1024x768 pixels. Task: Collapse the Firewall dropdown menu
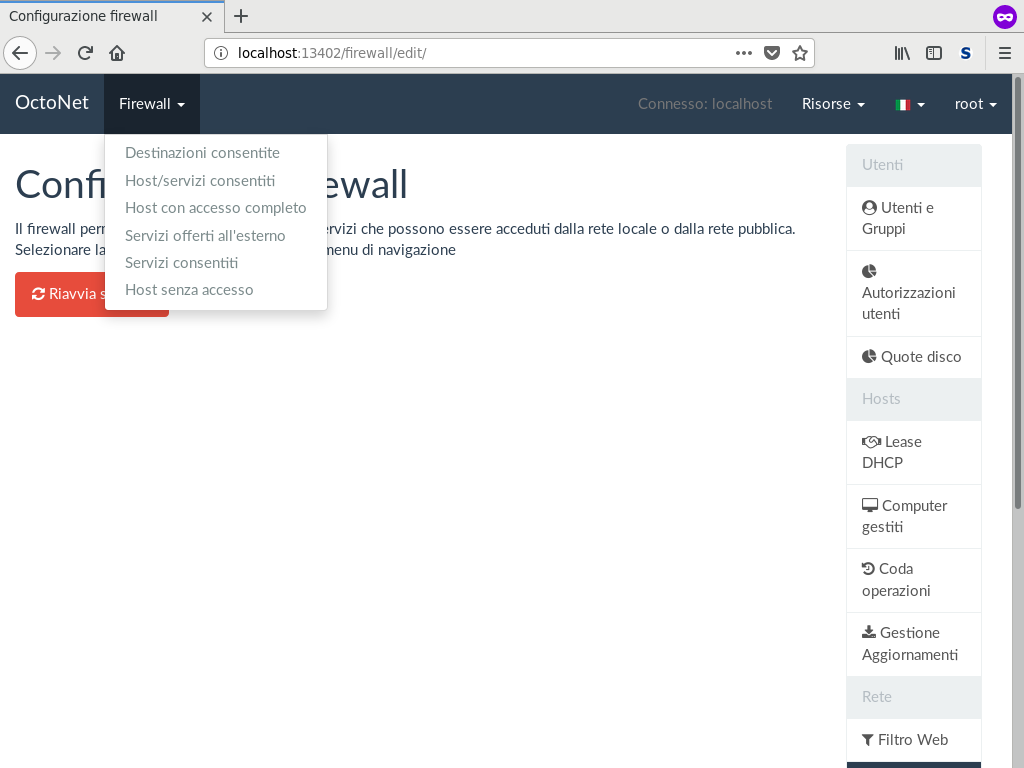152,104
